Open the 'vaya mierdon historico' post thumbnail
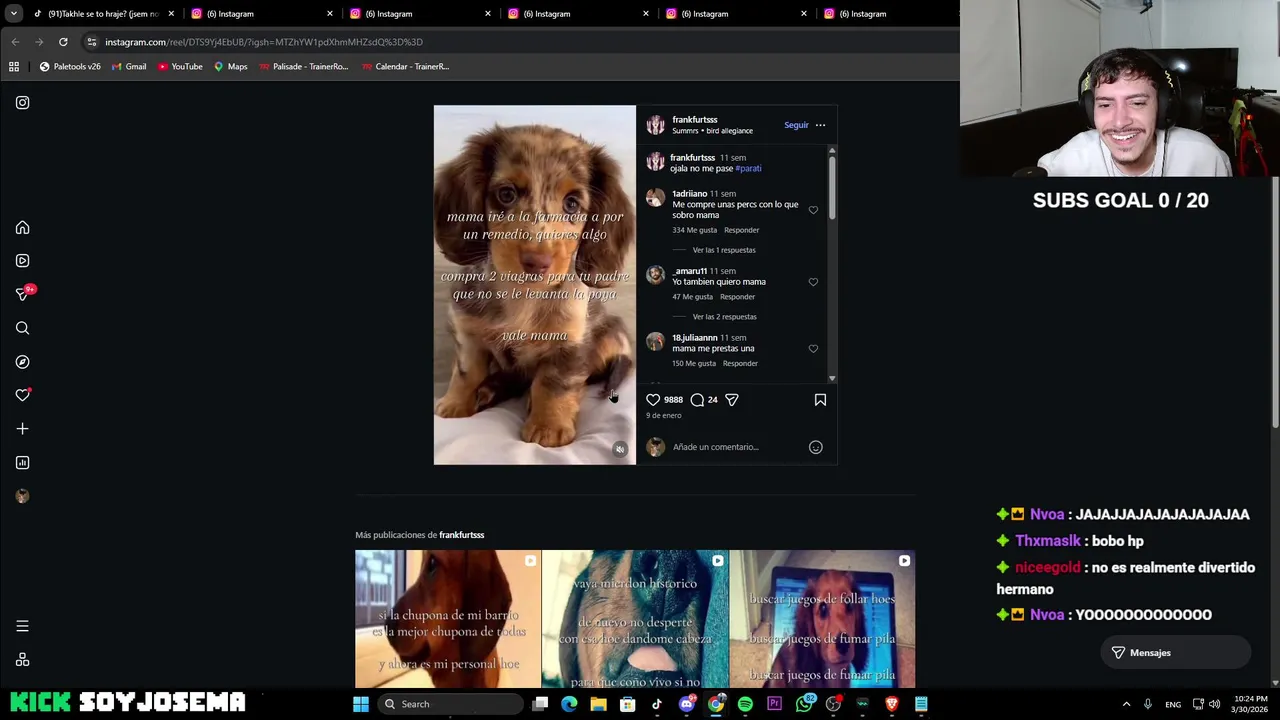The image size is (1280, 720). pyautogui.click(x=635, y=619)
